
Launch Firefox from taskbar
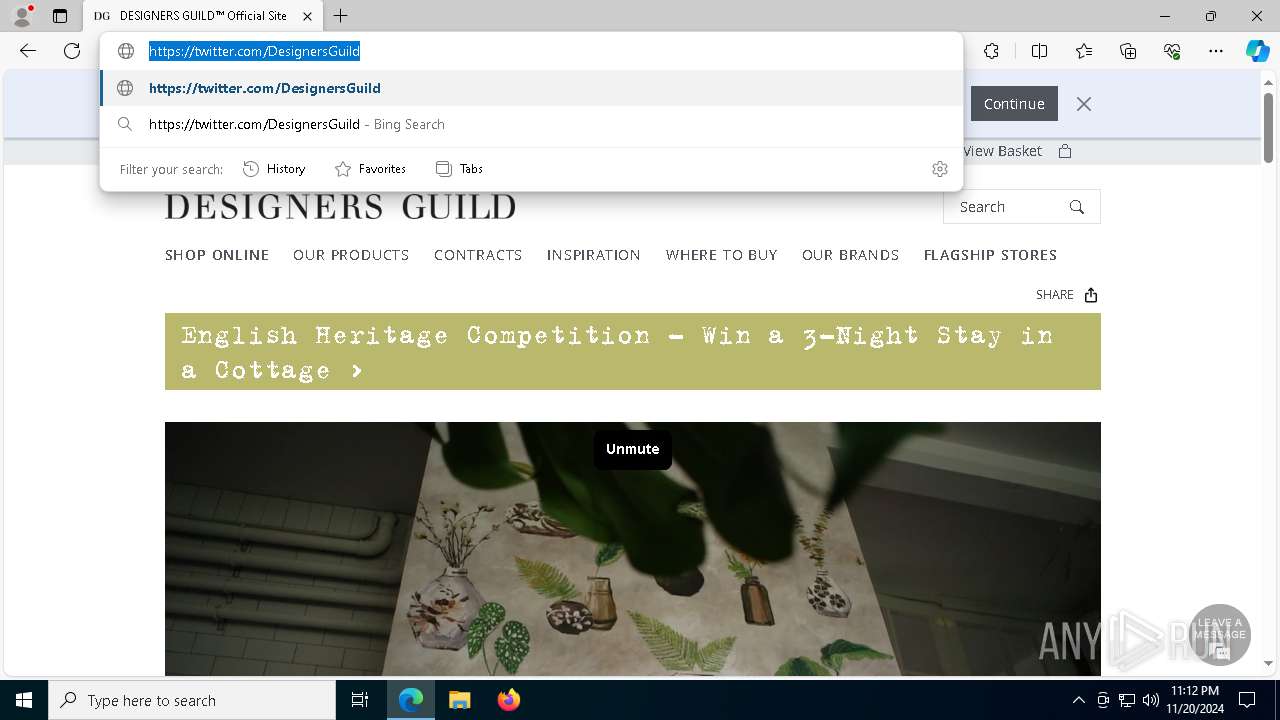click(x=508, y=700)
